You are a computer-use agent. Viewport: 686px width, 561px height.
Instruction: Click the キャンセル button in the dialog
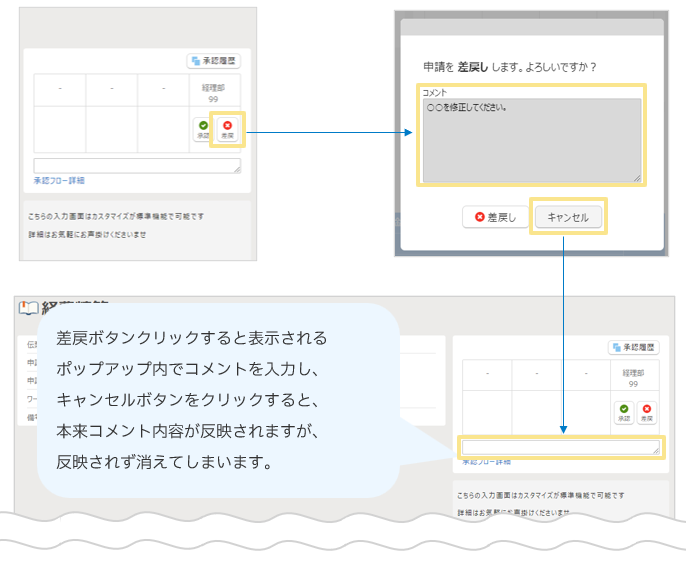(568, 217)
